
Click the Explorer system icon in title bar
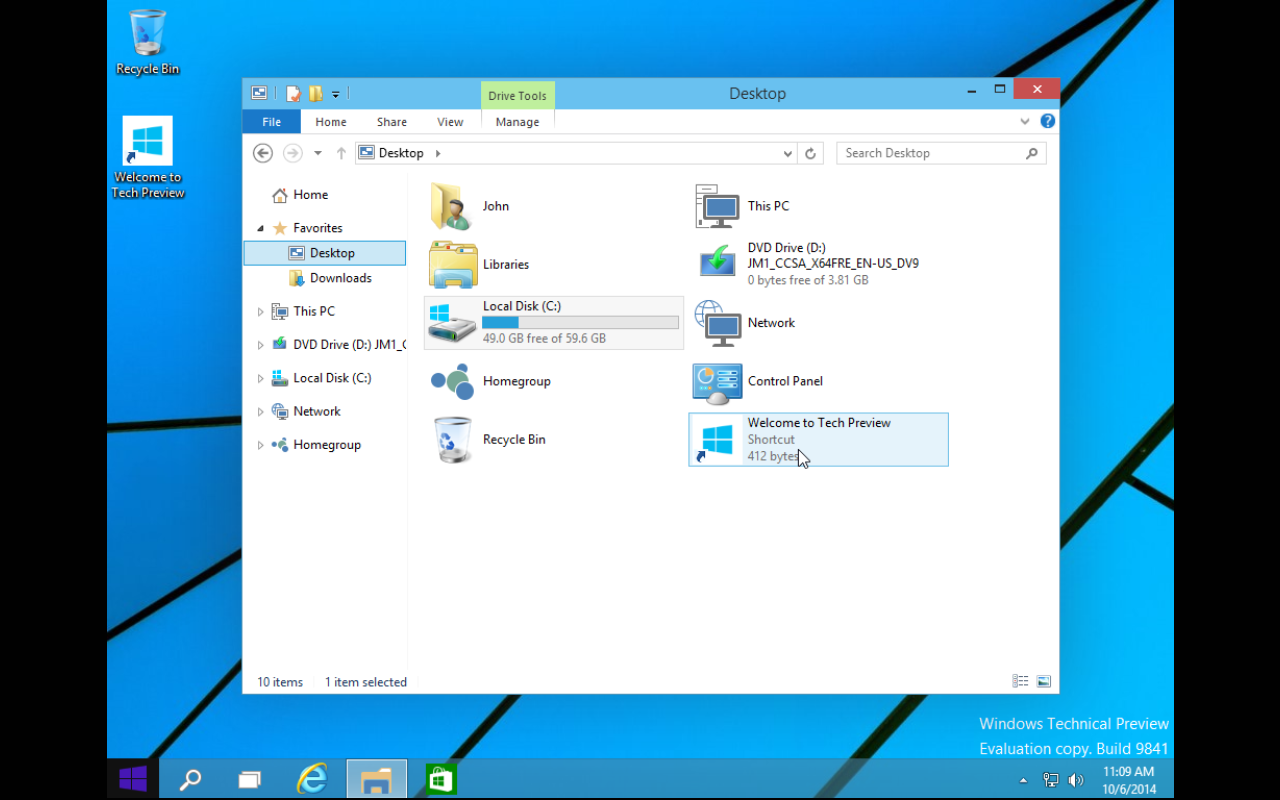tap(259, 93)
